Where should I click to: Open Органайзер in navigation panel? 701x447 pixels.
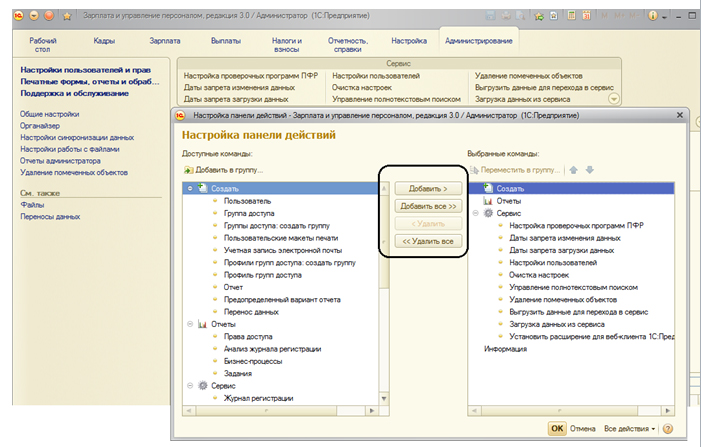coord(40,126)
